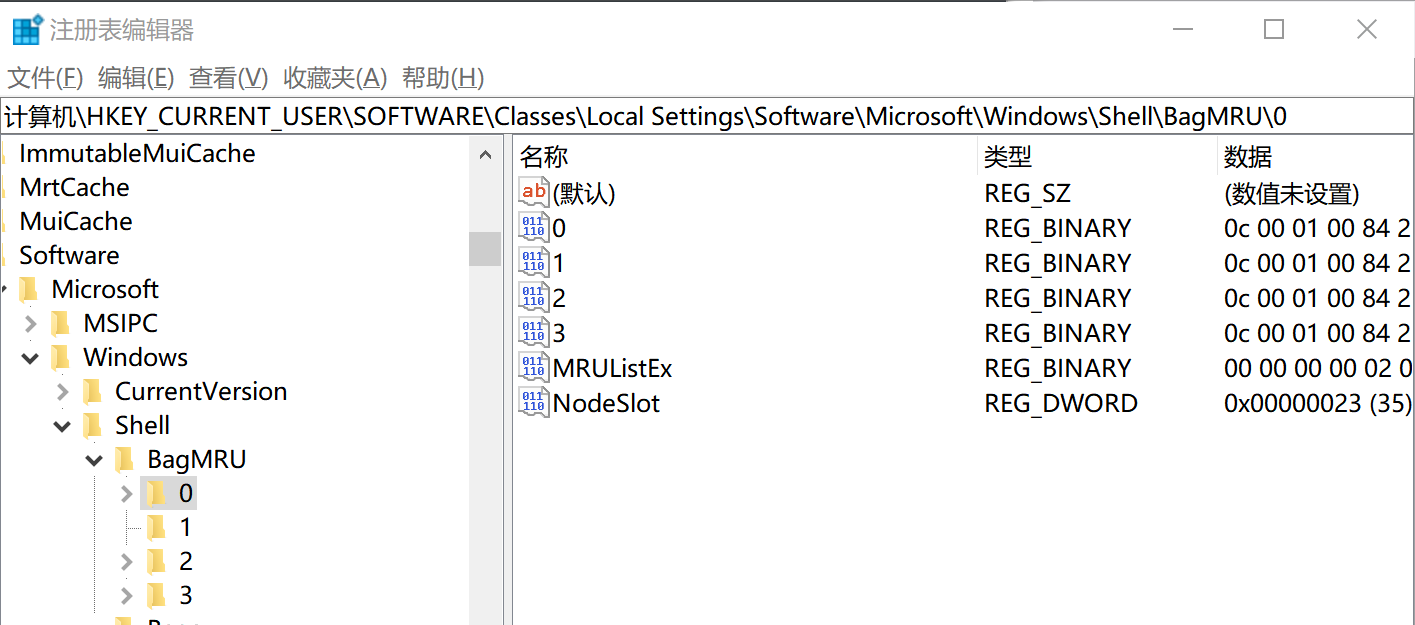Click folder icon of subkey 3 in tree

pyautogui.click(x=157, y=595)
